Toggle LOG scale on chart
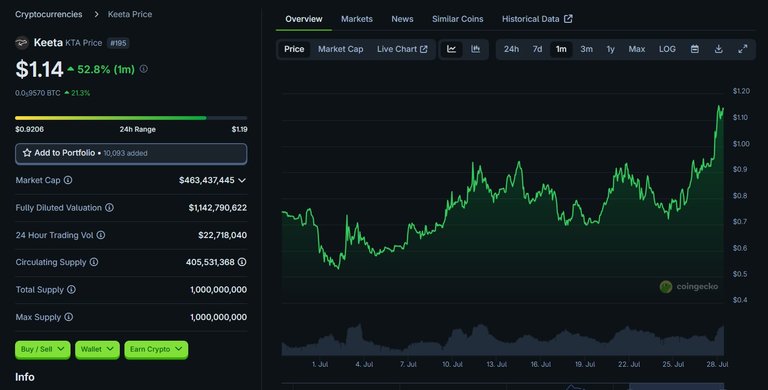 pos(667,49)
